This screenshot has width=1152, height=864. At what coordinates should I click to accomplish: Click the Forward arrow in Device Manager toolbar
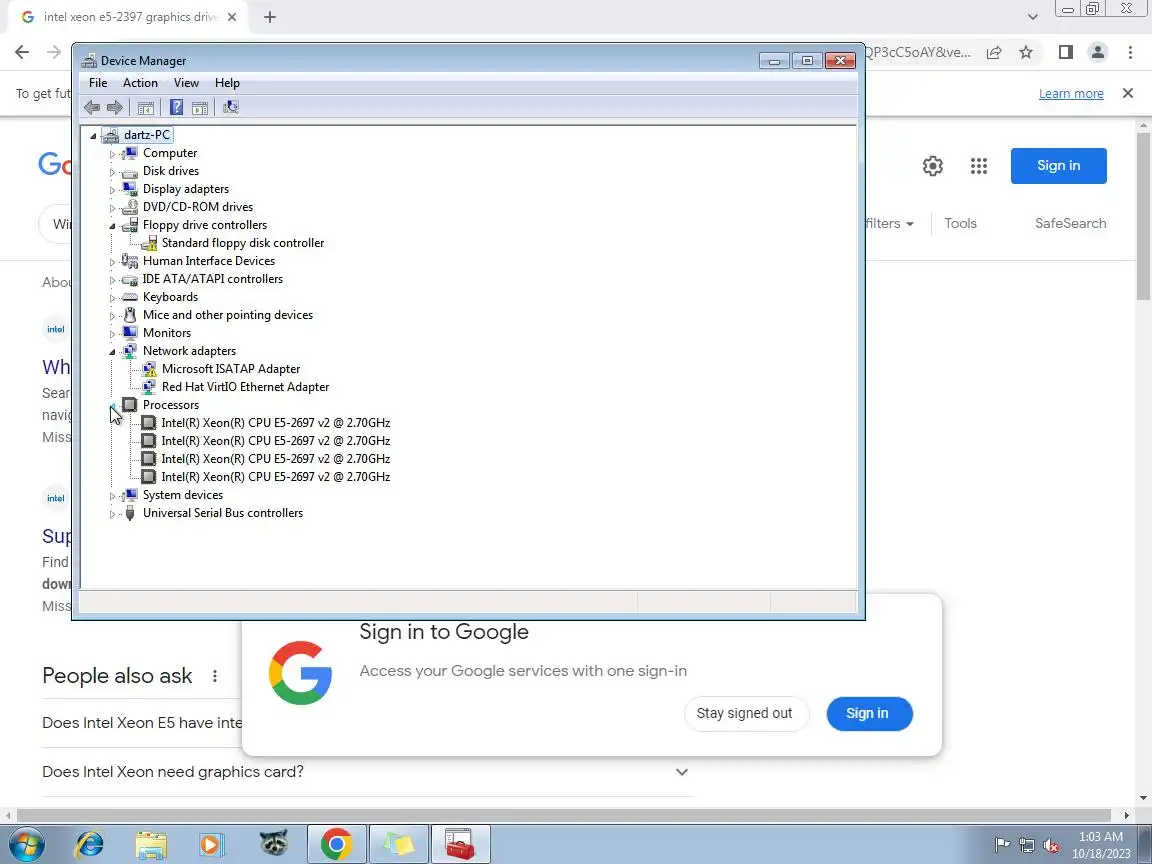115,107
